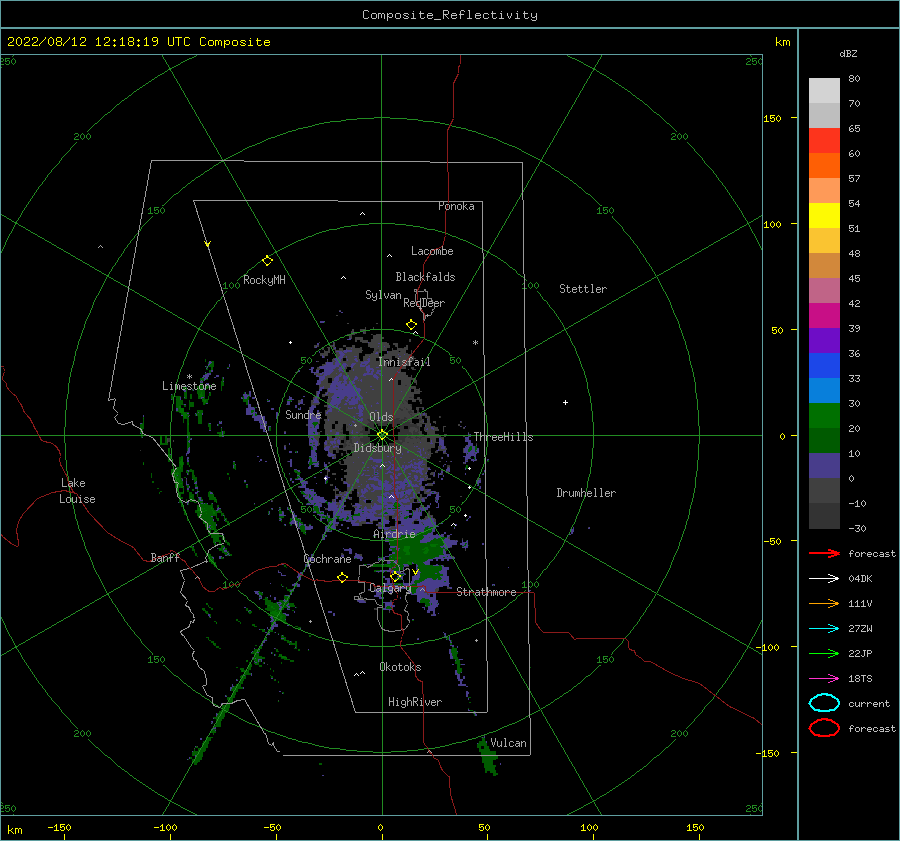Click the Banff town label
This screenshot has width=900, height=841.
(165, 558)
